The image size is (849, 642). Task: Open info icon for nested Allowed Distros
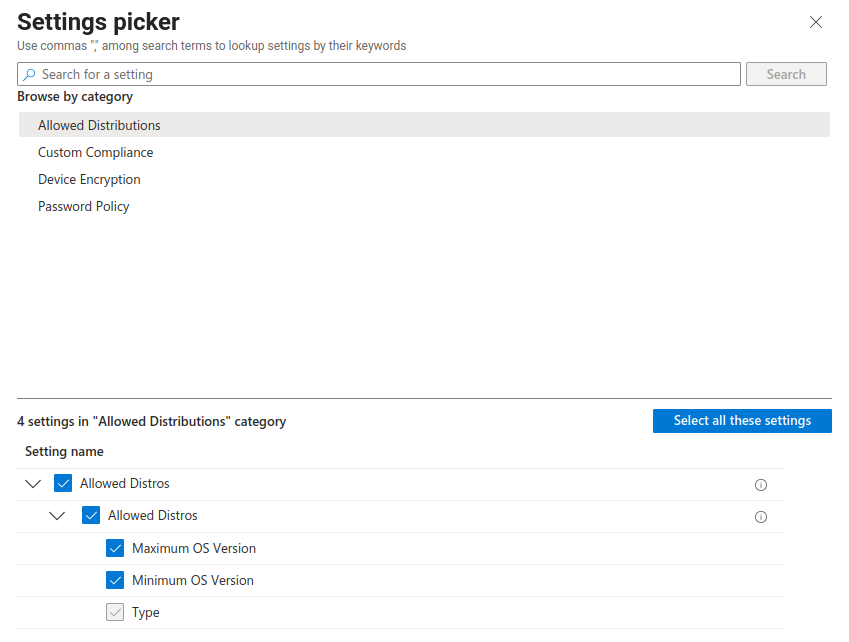coord(760,517)
